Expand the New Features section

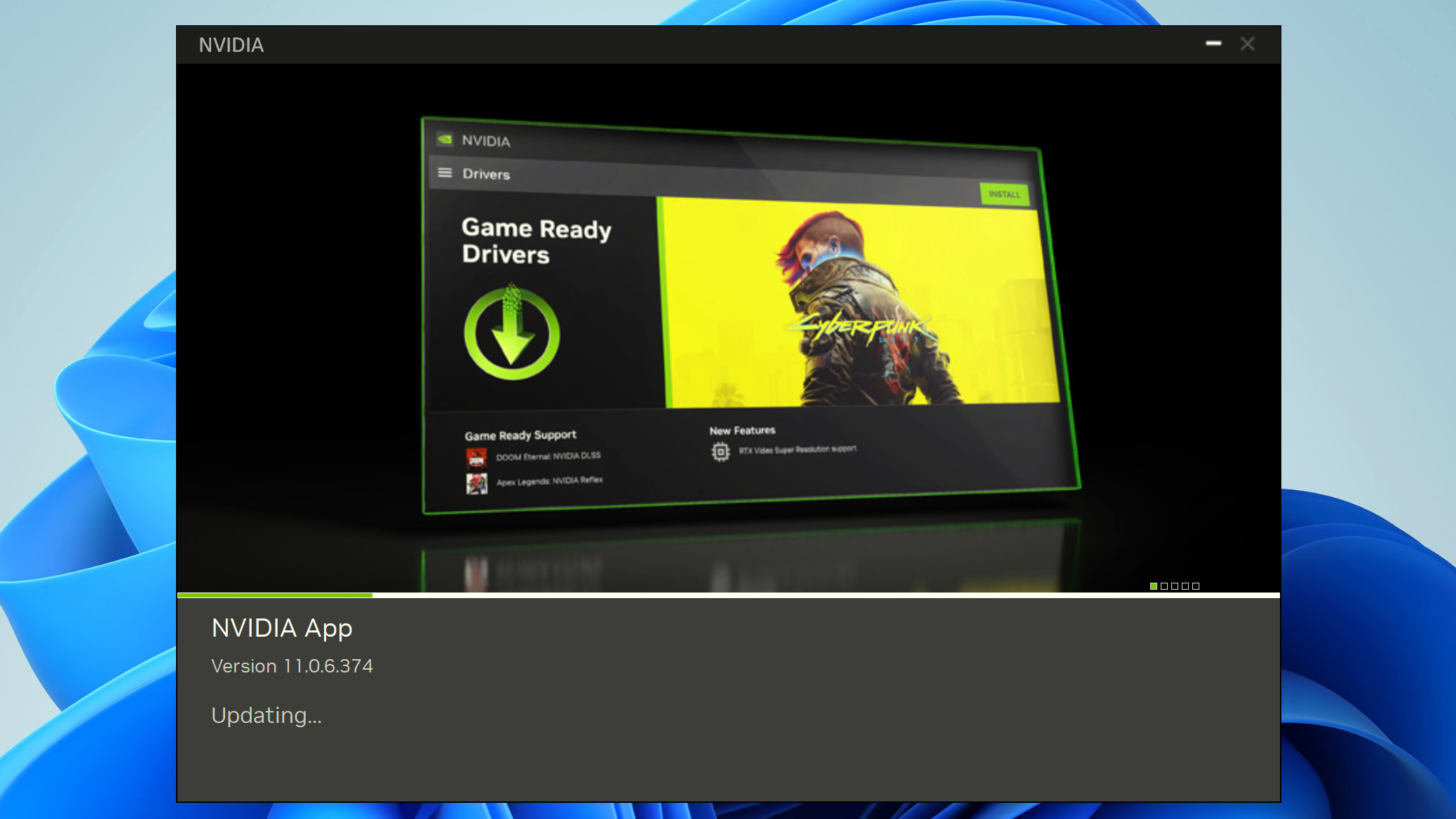pos(741,430)
